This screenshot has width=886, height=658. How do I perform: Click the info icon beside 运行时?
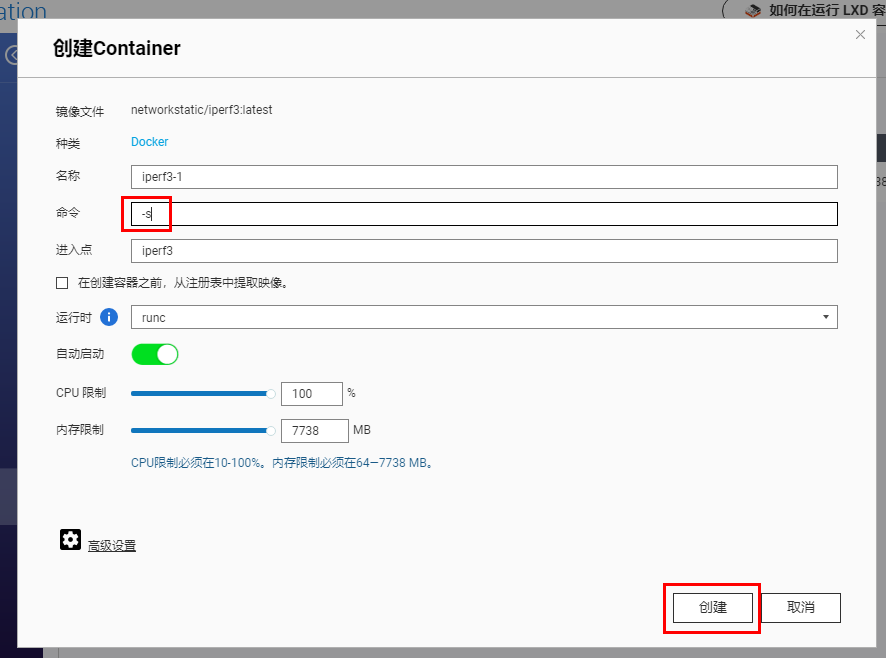coord(109,317)
